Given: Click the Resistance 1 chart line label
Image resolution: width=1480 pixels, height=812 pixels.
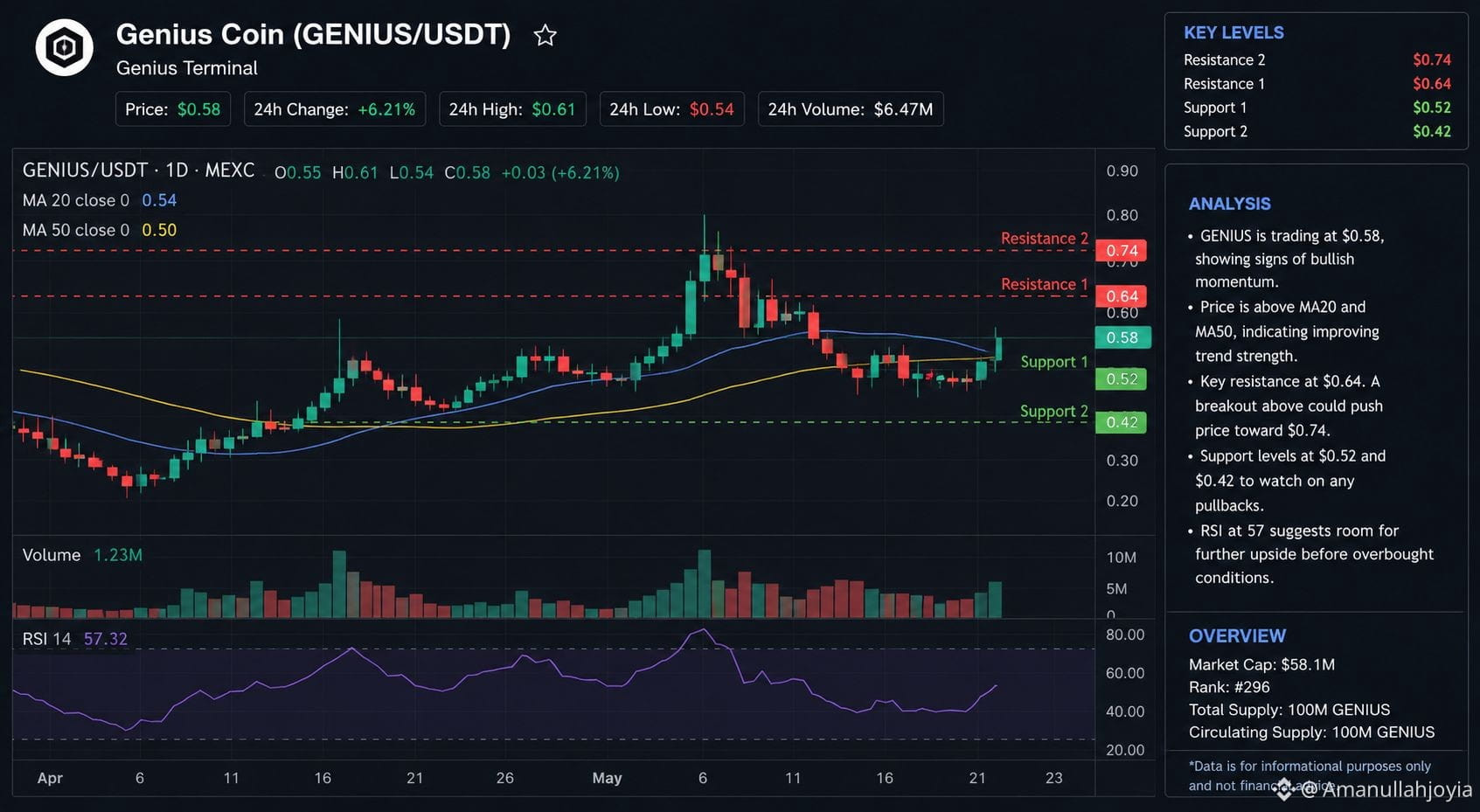Looking at the screenshot, I should (1045, 284).
